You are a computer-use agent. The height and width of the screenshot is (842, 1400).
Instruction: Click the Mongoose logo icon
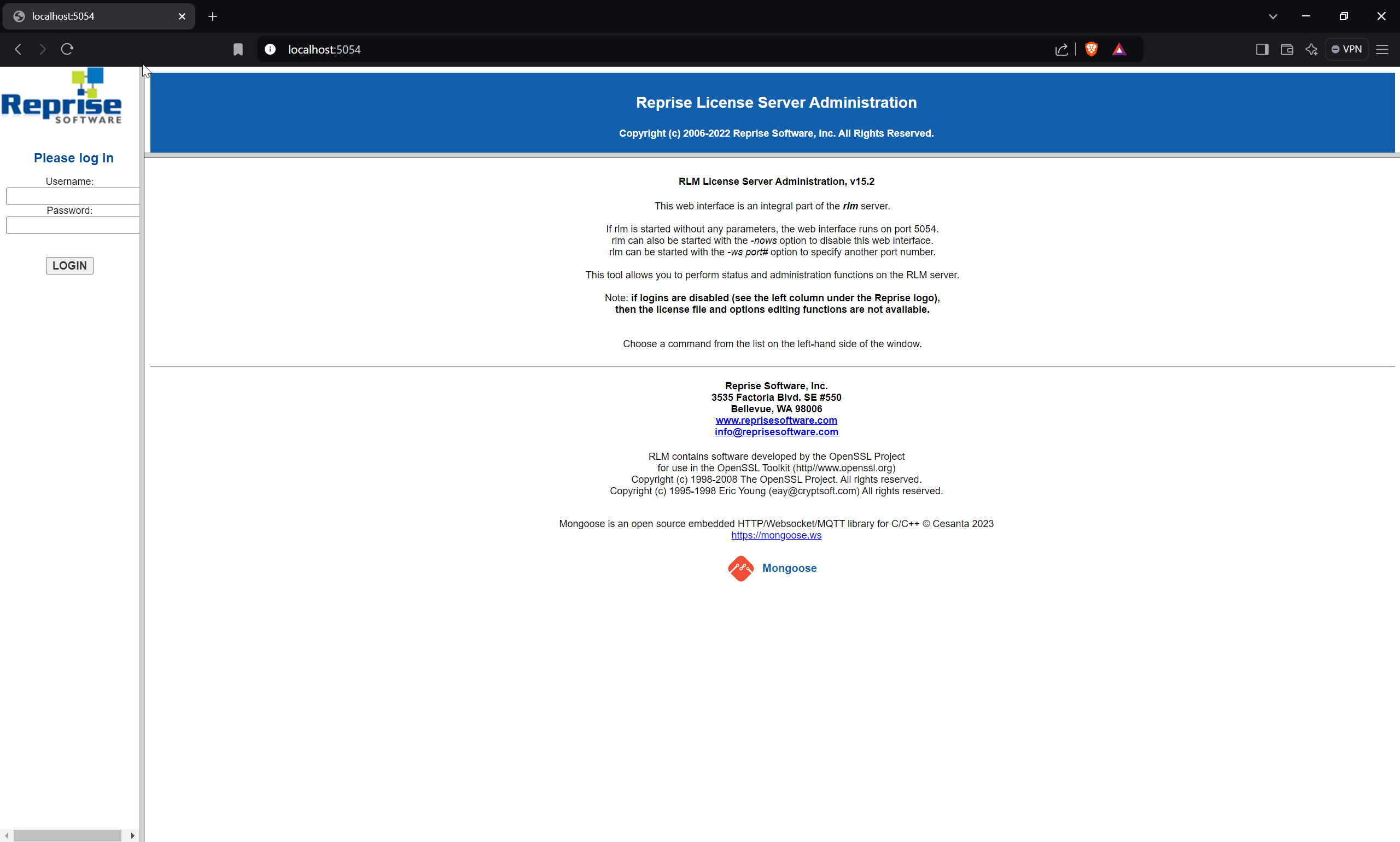(x=740, y=568)
